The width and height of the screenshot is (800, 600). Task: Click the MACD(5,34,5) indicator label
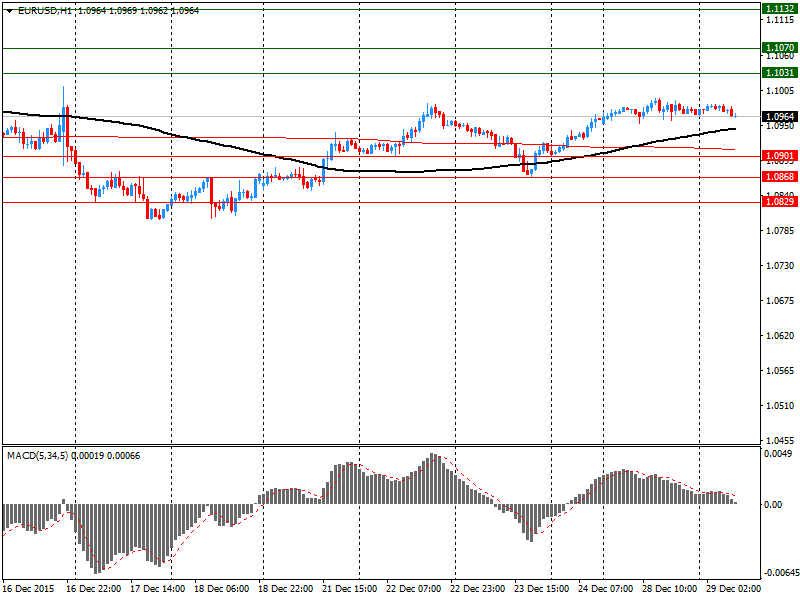pos(37,456)
